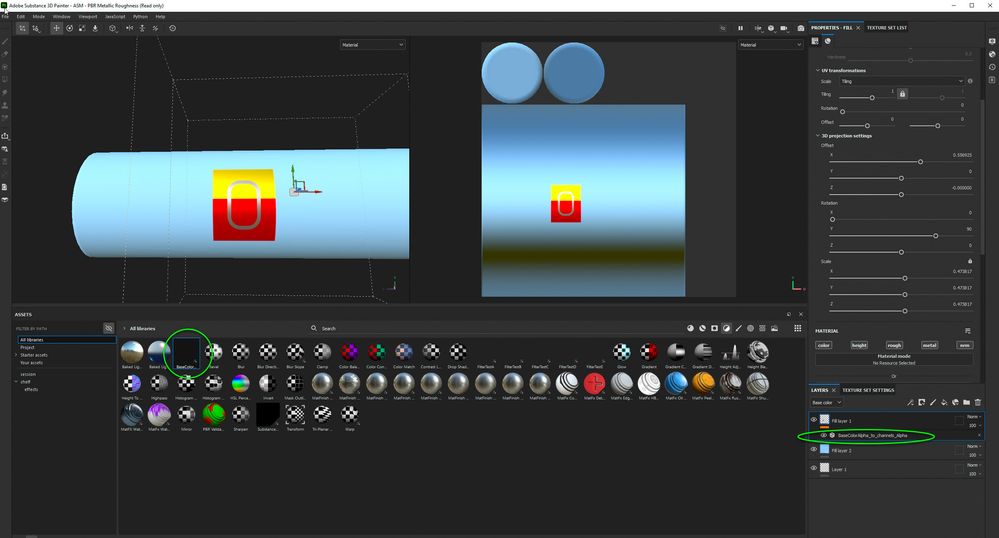This screenshot has width=999, height=538.
Task: Click the brushes filter icon in Assets toolbar
Action: [x=738, y=328]
